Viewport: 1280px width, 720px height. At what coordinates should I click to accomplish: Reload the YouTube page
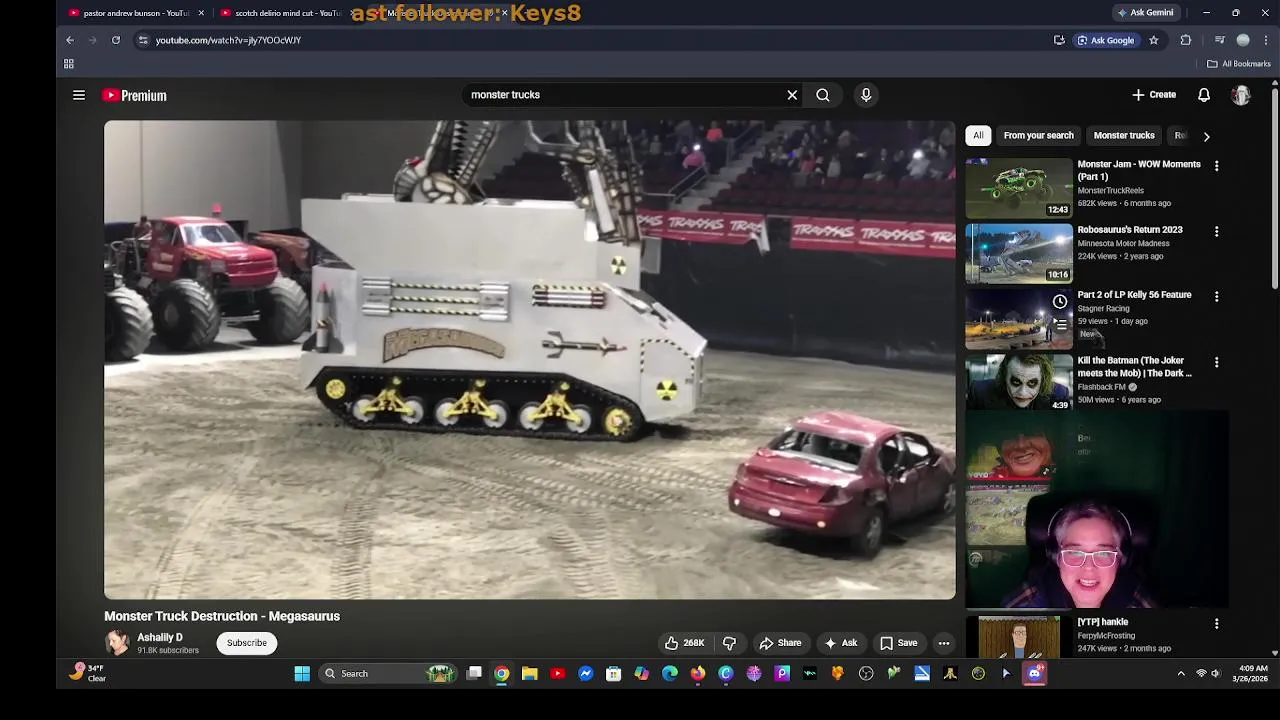click(x=116, y=40)
